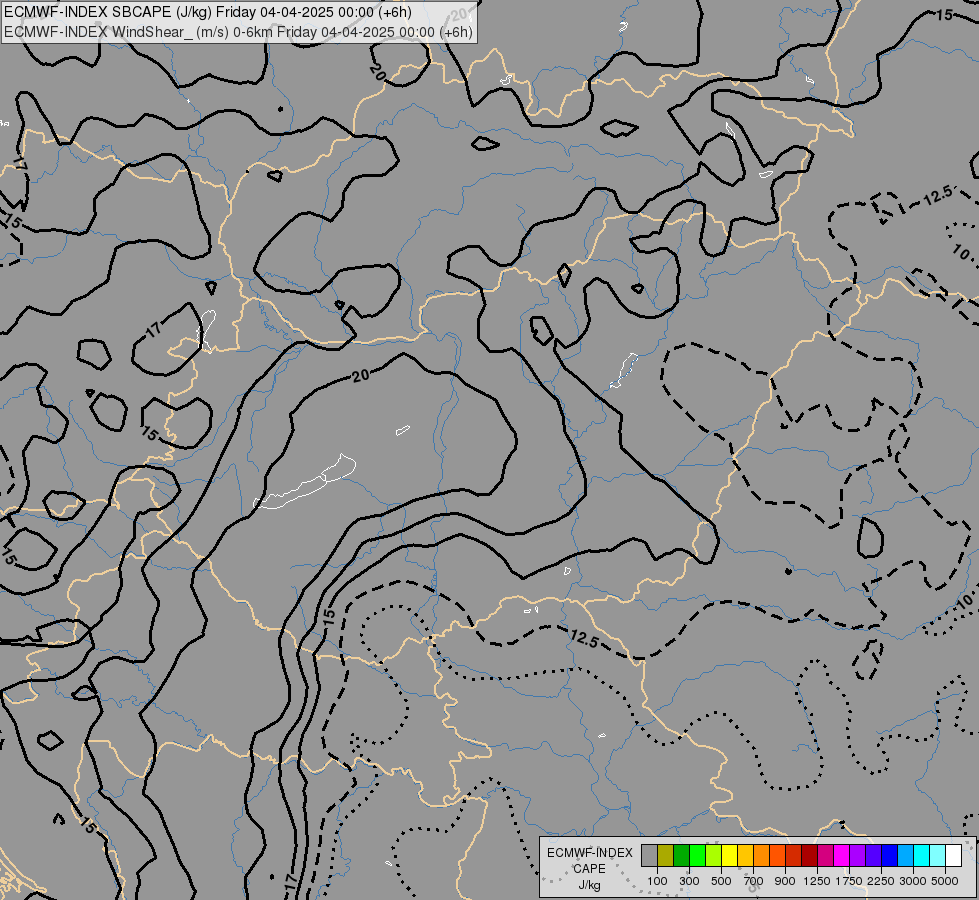Image resolution: width=979 pixels, height=900 pixels.
Task: Click the legend value '500'
Action: tap(721, 881)
